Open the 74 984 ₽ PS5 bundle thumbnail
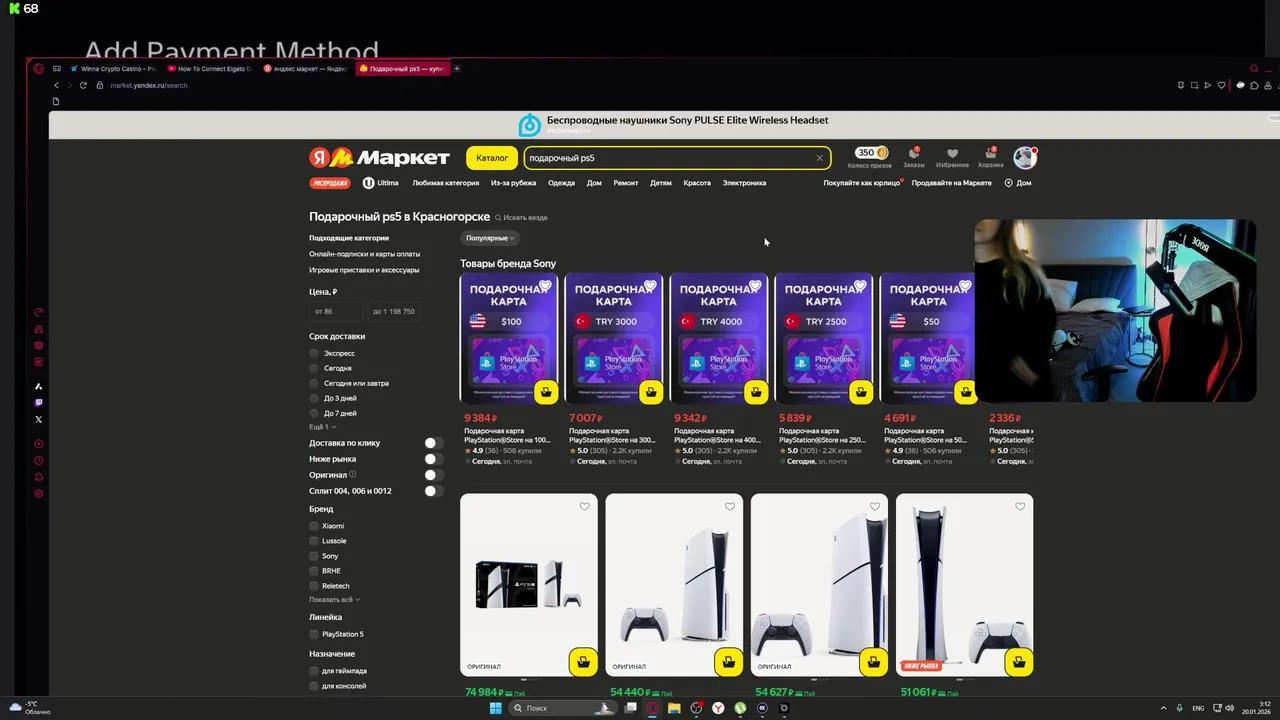1280x720 pixels. tap(529, 585)
